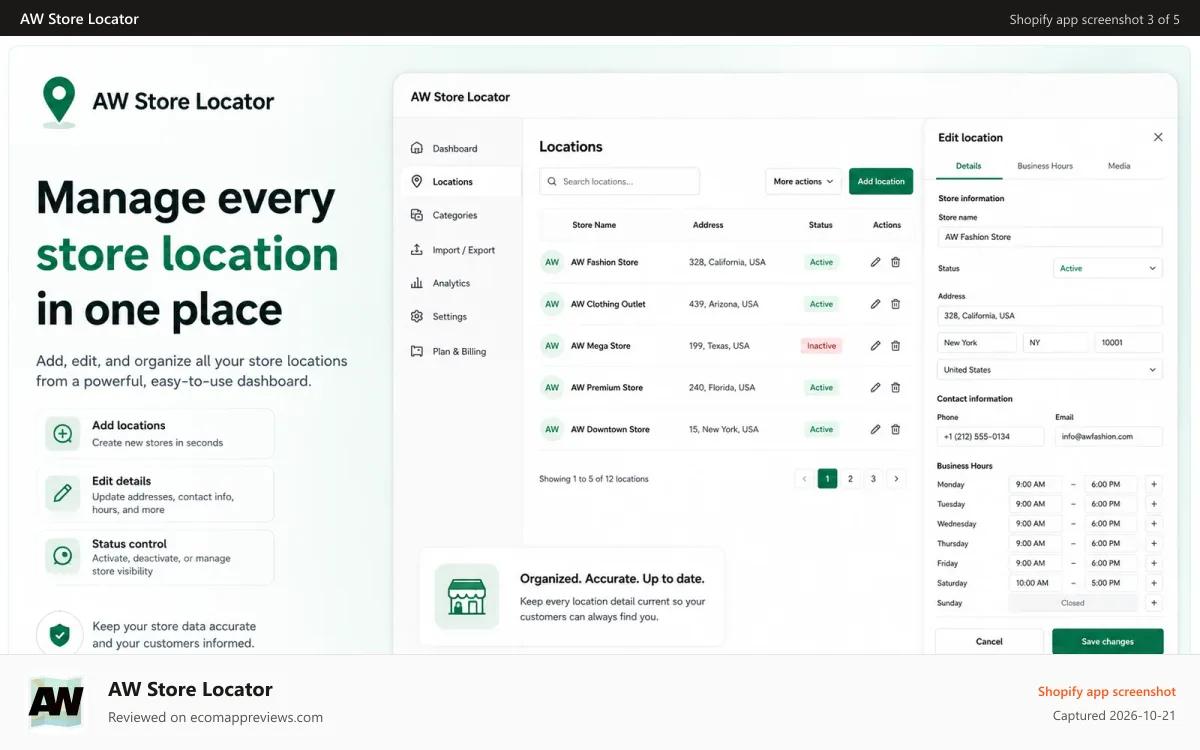
Task: Add hours slot for Sunday with plus
Action: [x=1154, y=603]
